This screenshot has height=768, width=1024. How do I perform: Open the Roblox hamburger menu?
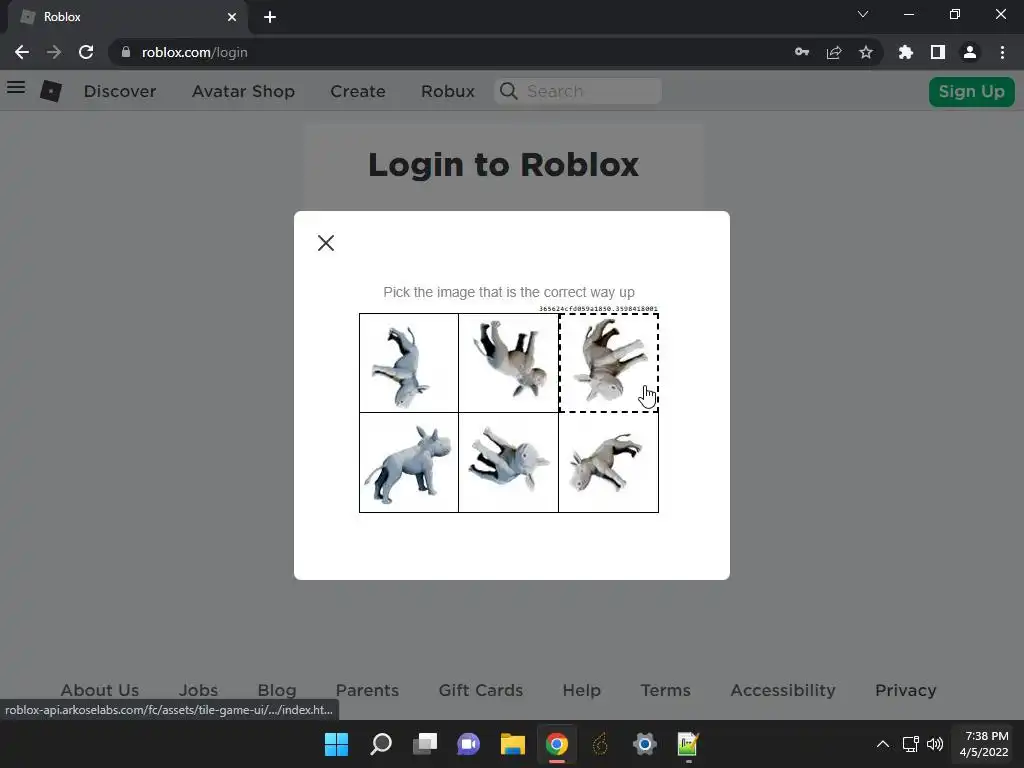point(16,88)
